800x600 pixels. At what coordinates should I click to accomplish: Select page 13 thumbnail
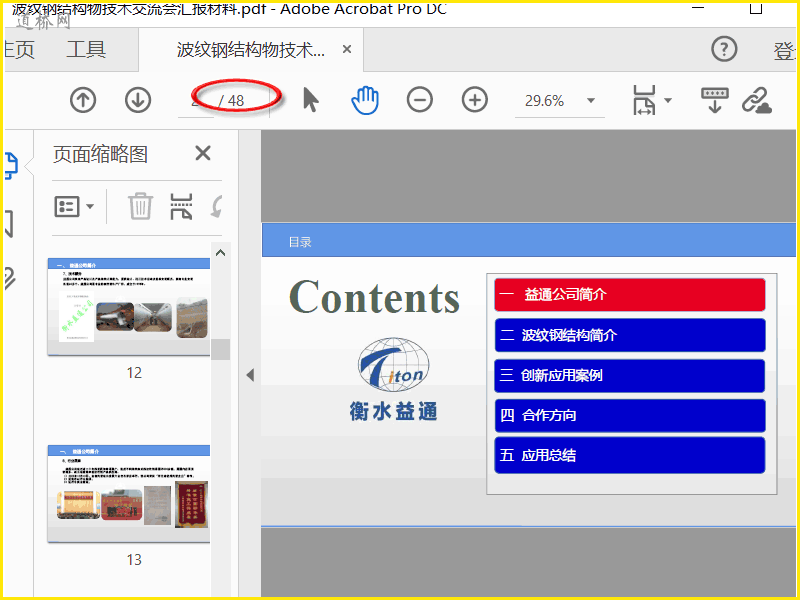point(129,493)
